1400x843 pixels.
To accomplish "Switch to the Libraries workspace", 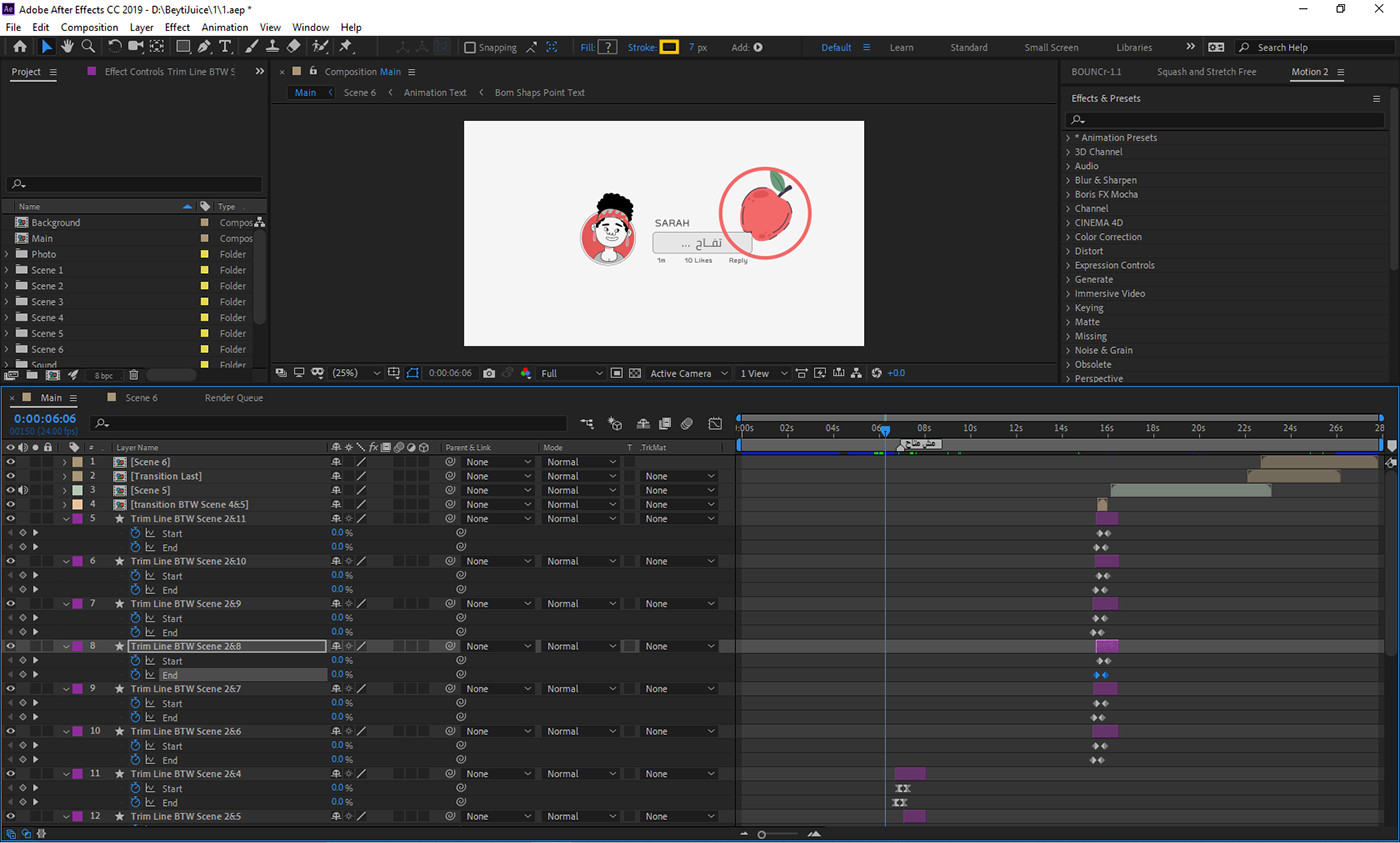I will click(x=1134, y=47).
